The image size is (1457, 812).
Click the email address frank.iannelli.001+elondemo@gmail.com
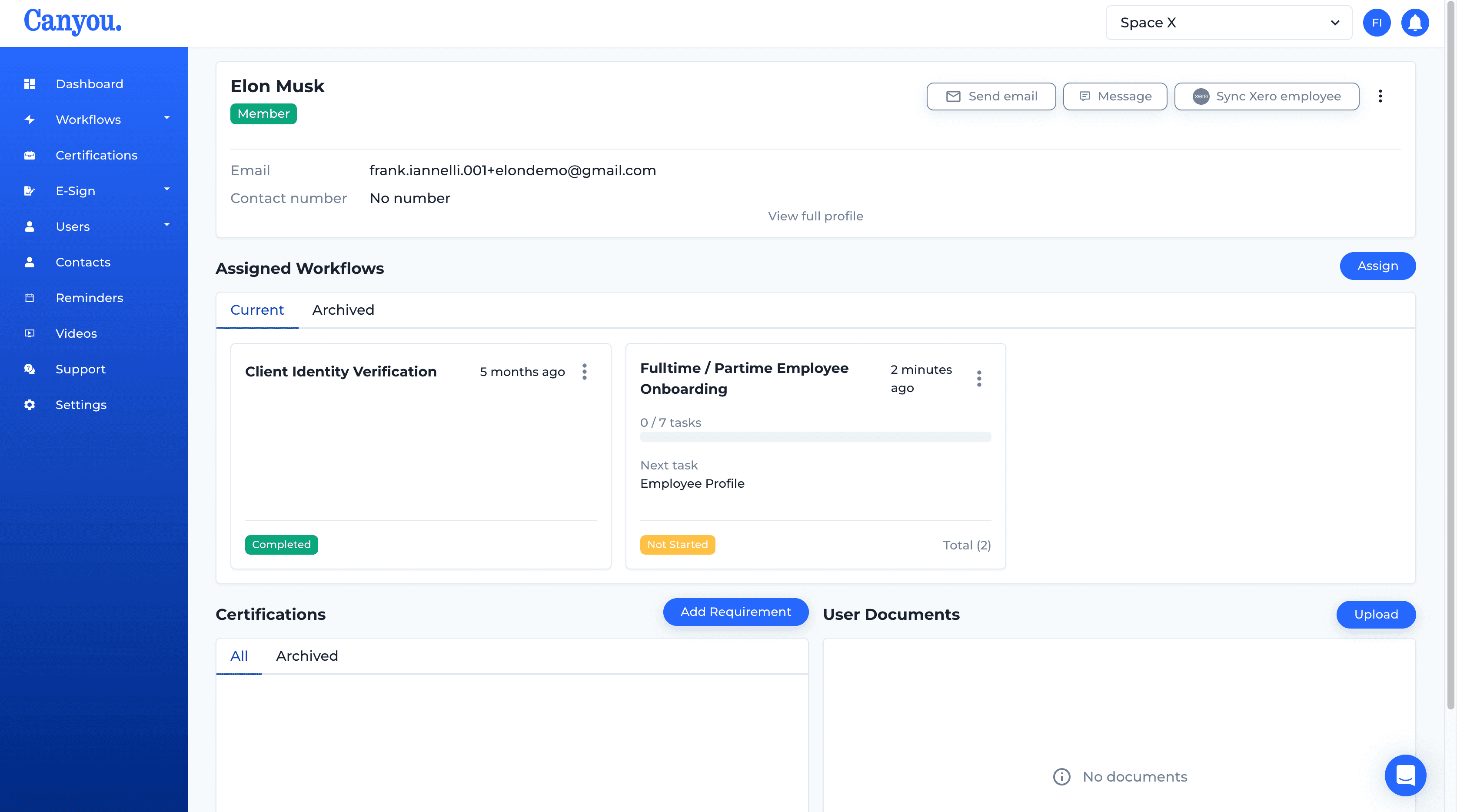(x=512, y=170)
